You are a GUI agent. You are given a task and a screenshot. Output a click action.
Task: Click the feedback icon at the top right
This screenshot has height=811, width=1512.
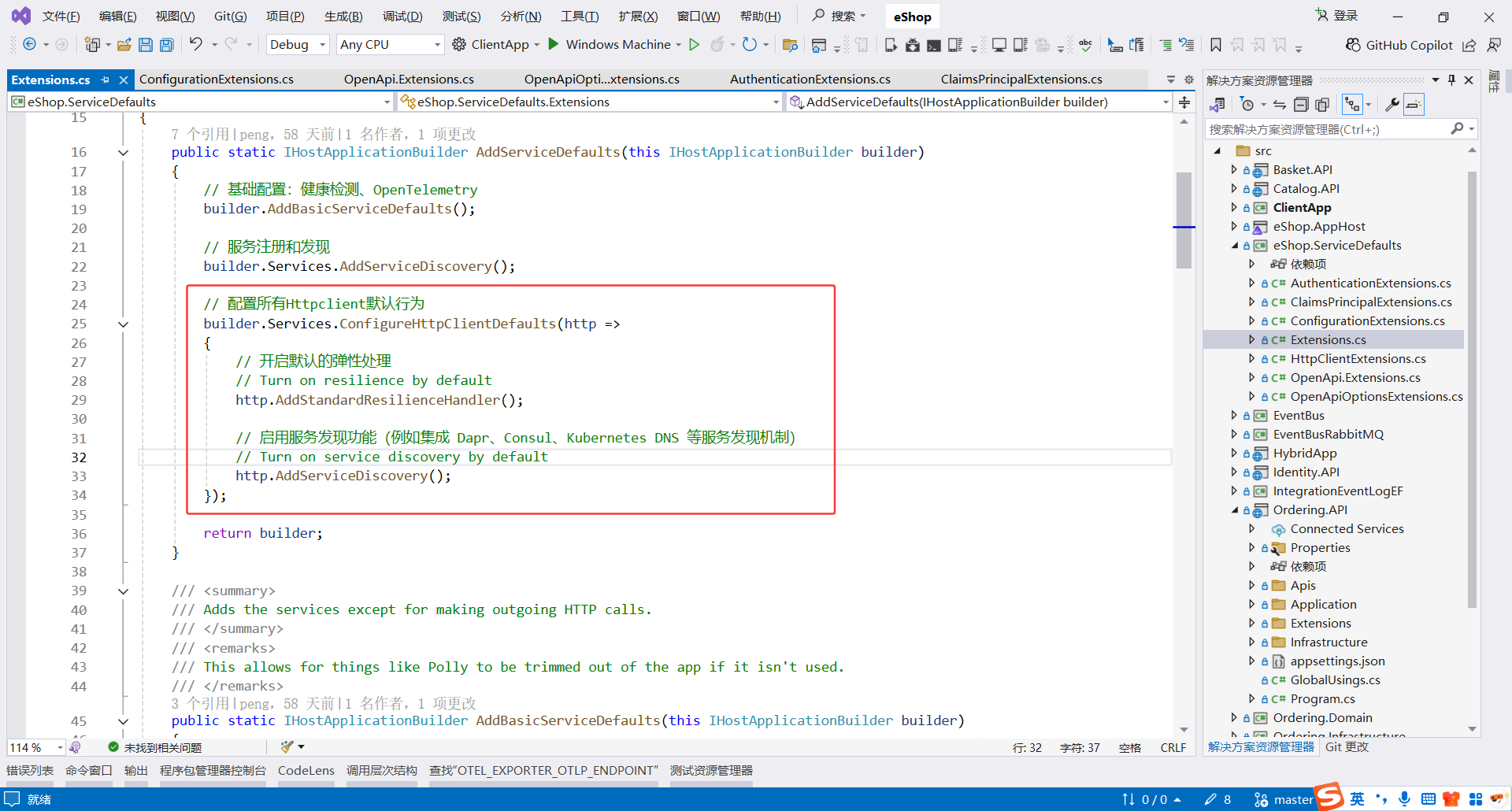click(x=1493, y=45)
